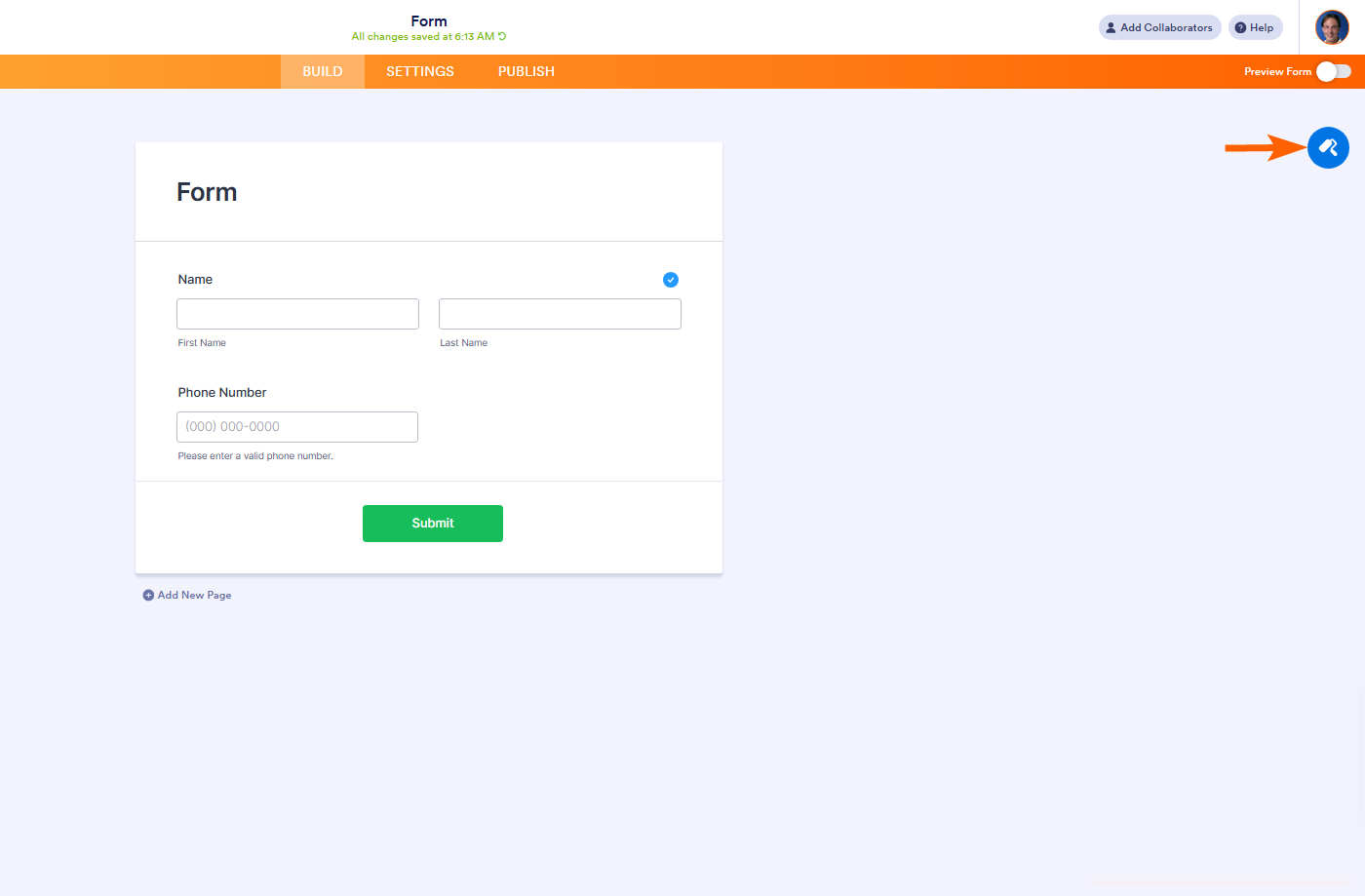Switch to the BUILD tab

click(x=323, y=71)
